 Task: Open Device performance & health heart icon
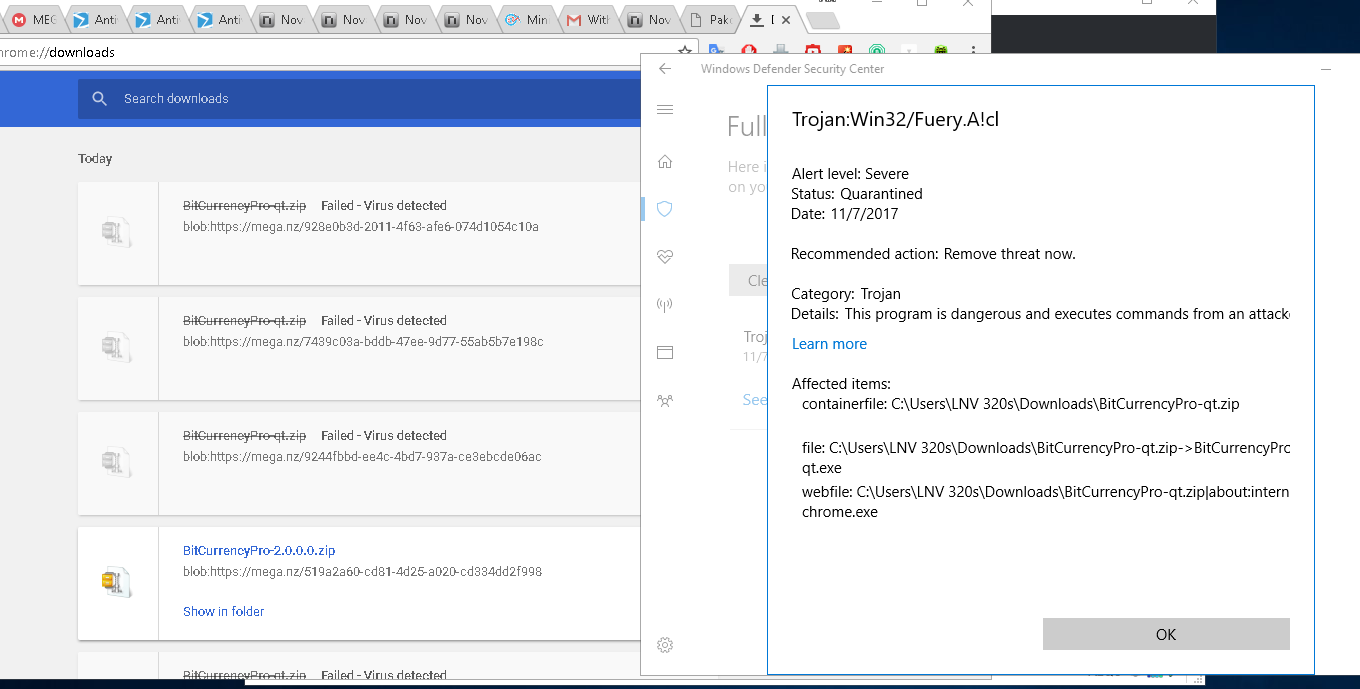coord(665,257)
